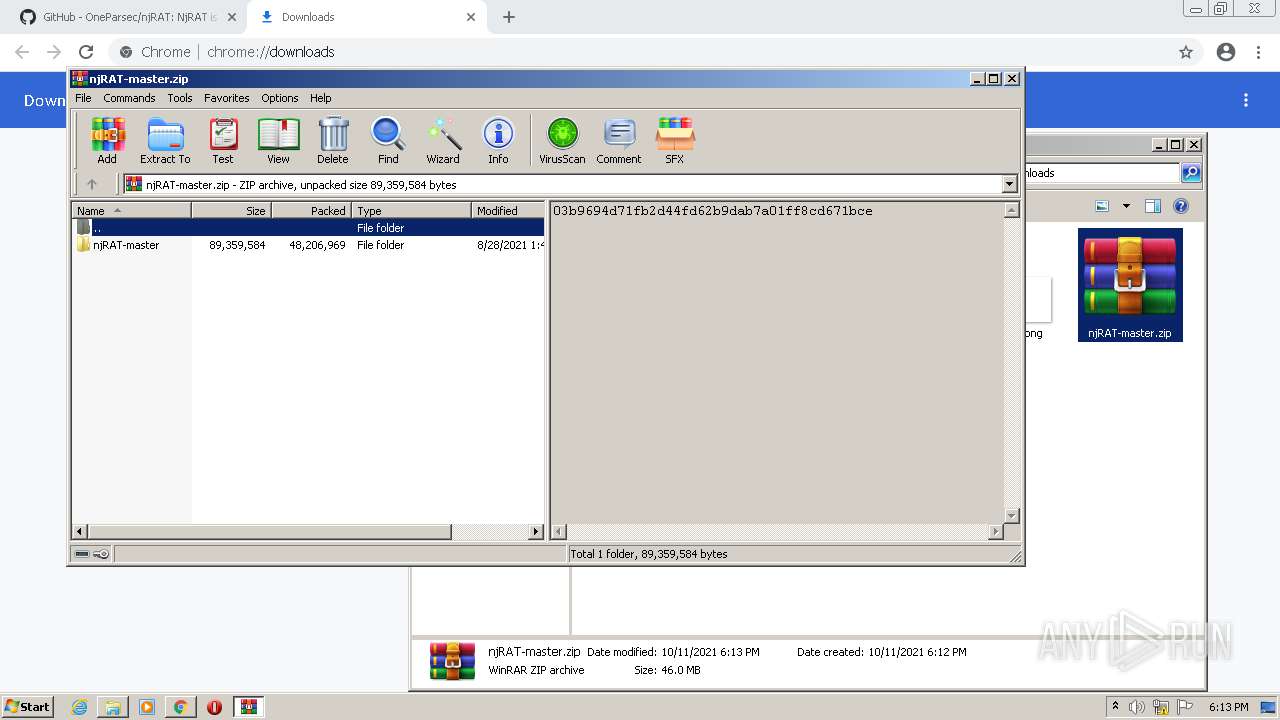1280x720 pixels.
Task: Click the taskbar clock 6:13 PM
Action: pyautogui.click(x=1229, y=707)
